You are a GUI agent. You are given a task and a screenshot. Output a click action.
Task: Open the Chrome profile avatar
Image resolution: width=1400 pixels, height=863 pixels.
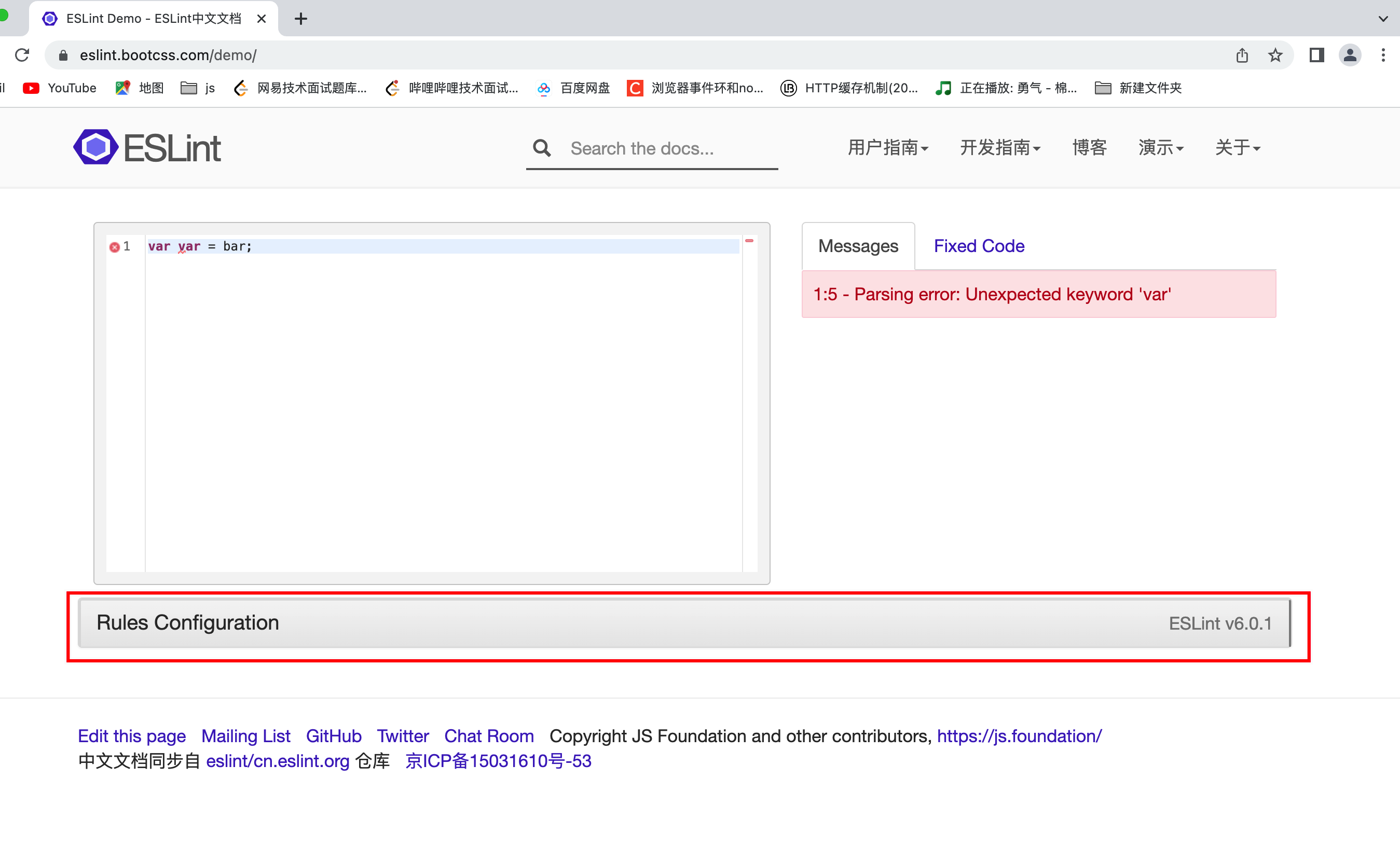(1350, 55)
